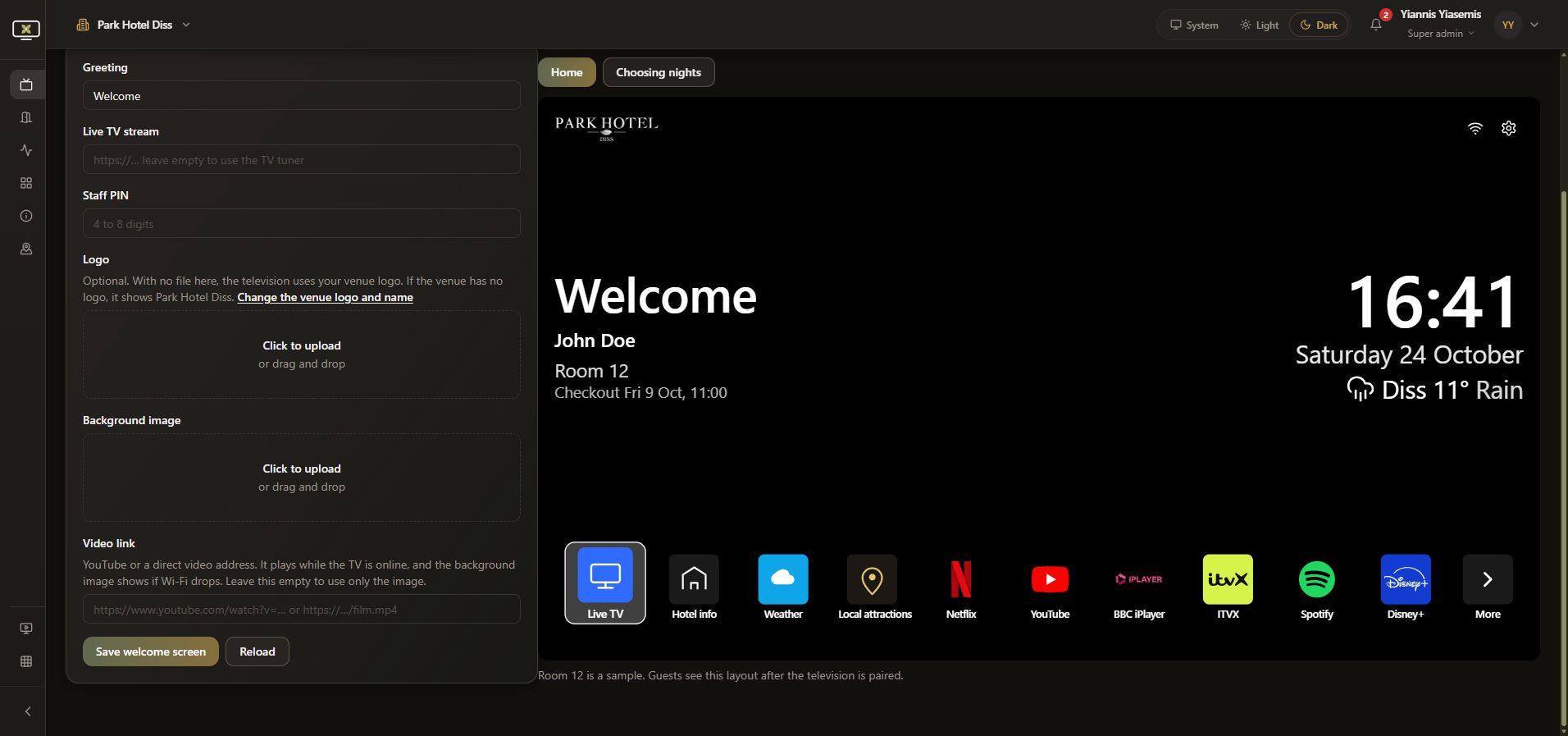Click the Reload button
Viewport: 1568px width, 736px height.
tap(258, 651)
